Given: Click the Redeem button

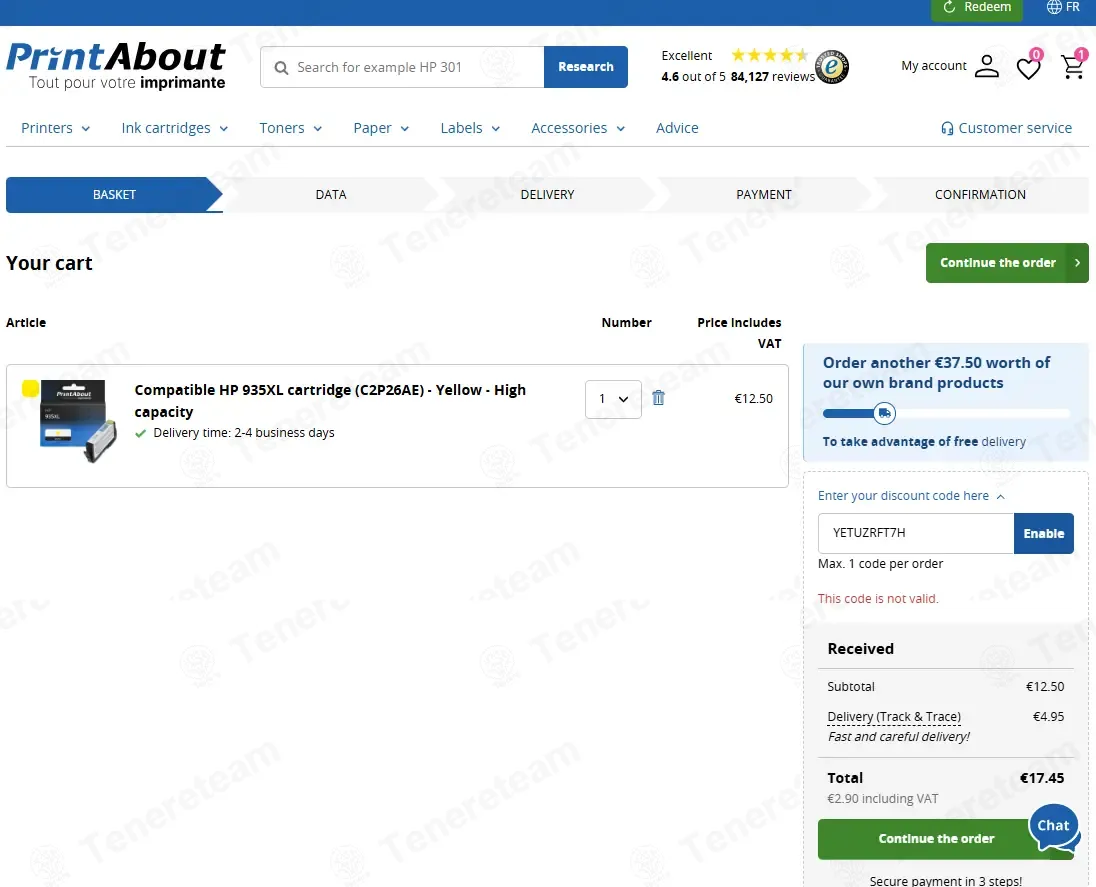Looking at the screenshot, I should tap(976, 8).
